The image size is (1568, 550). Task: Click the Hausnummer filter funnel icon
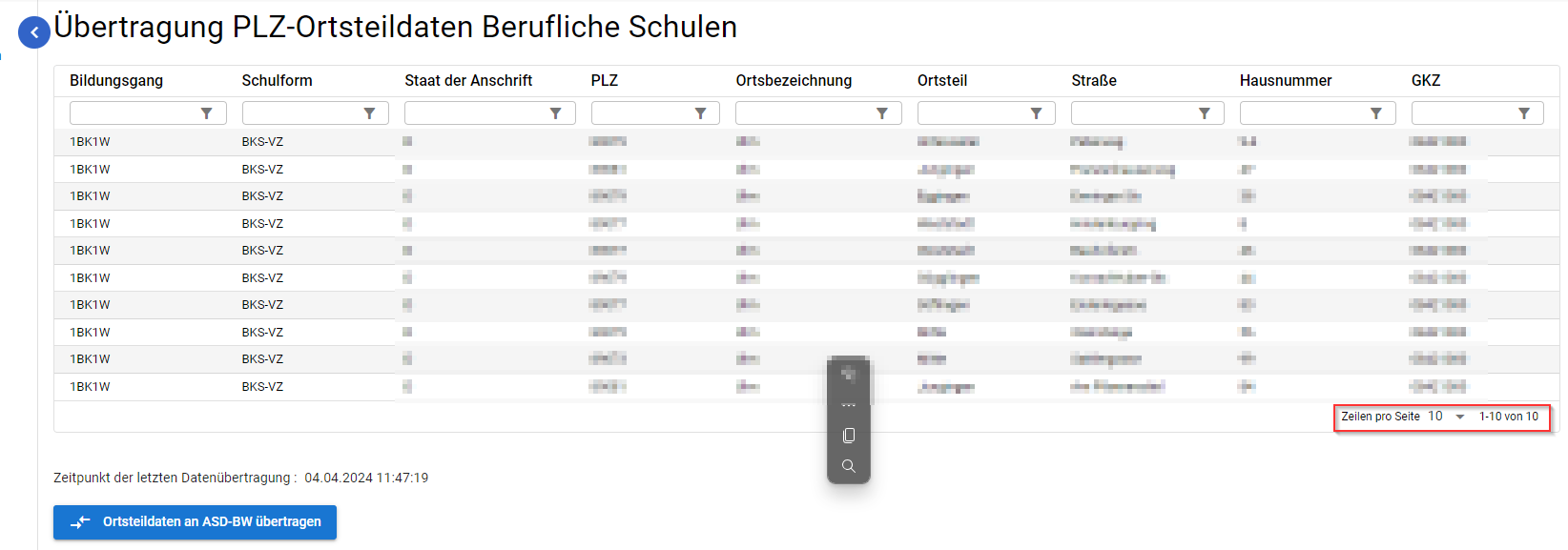point(1375,112)
